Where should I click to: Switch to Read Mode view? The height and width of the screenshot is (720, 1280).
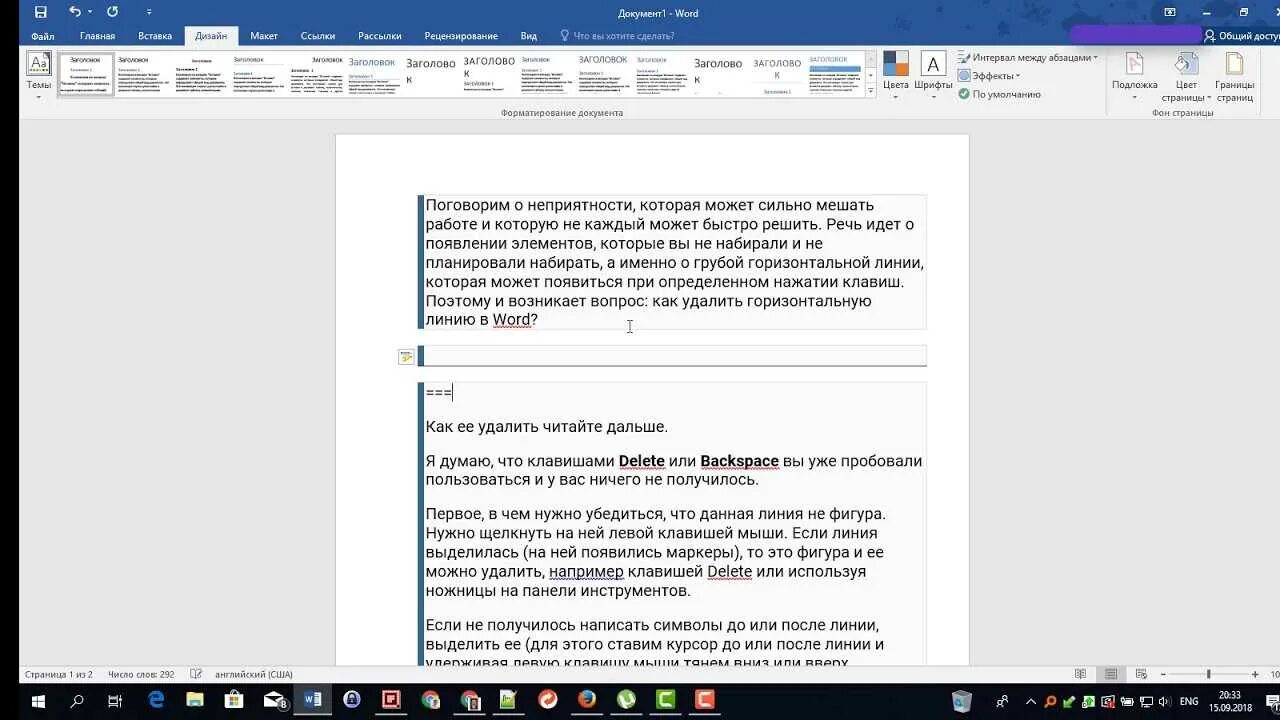tap(1080, 675)
